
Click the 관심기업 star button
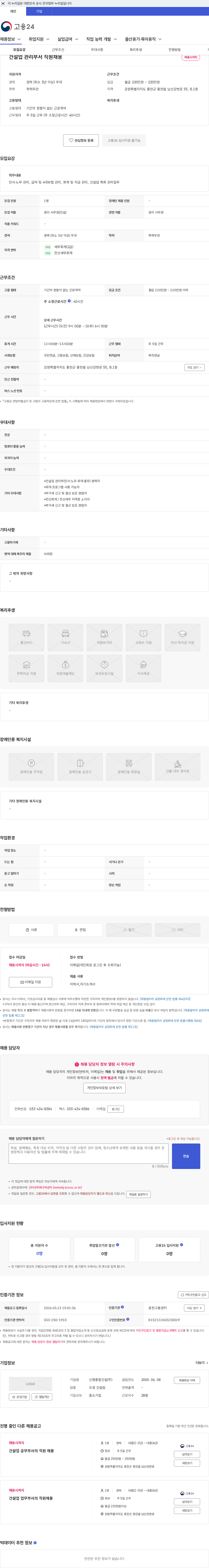pos(20,1397)
